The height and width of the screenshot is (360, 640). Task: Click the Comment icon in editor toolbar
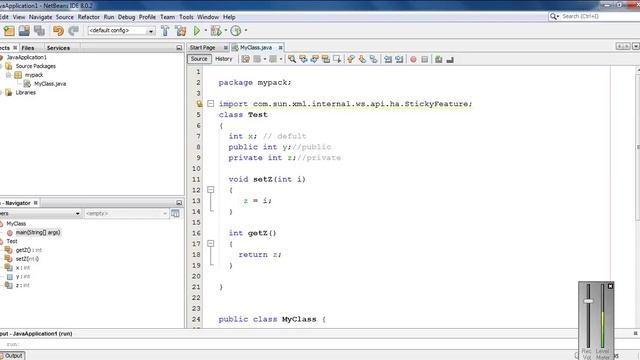(439, 59)
